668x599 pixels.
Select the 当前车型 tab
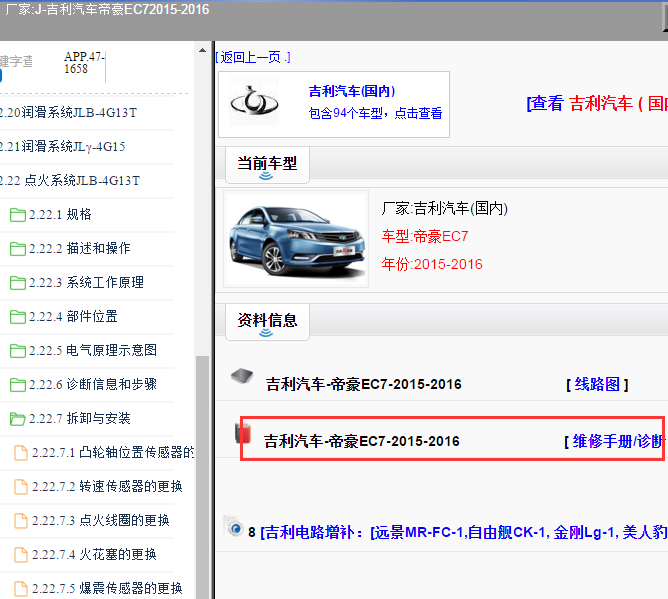click(x=267, y=165)
